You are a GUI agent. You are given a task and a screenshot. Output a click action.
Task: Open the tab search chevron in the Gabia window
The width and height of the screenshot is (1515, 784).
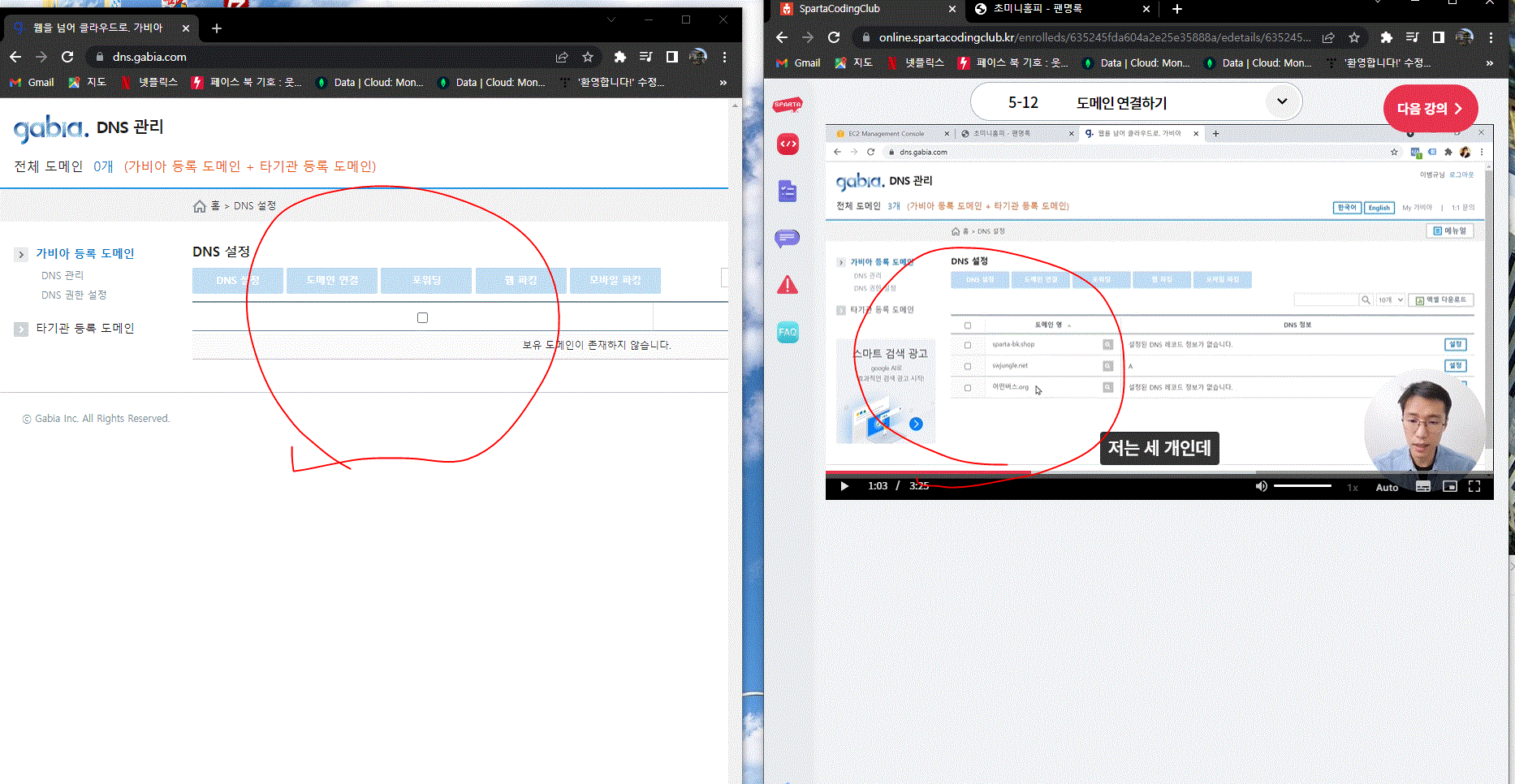(612, 19)
